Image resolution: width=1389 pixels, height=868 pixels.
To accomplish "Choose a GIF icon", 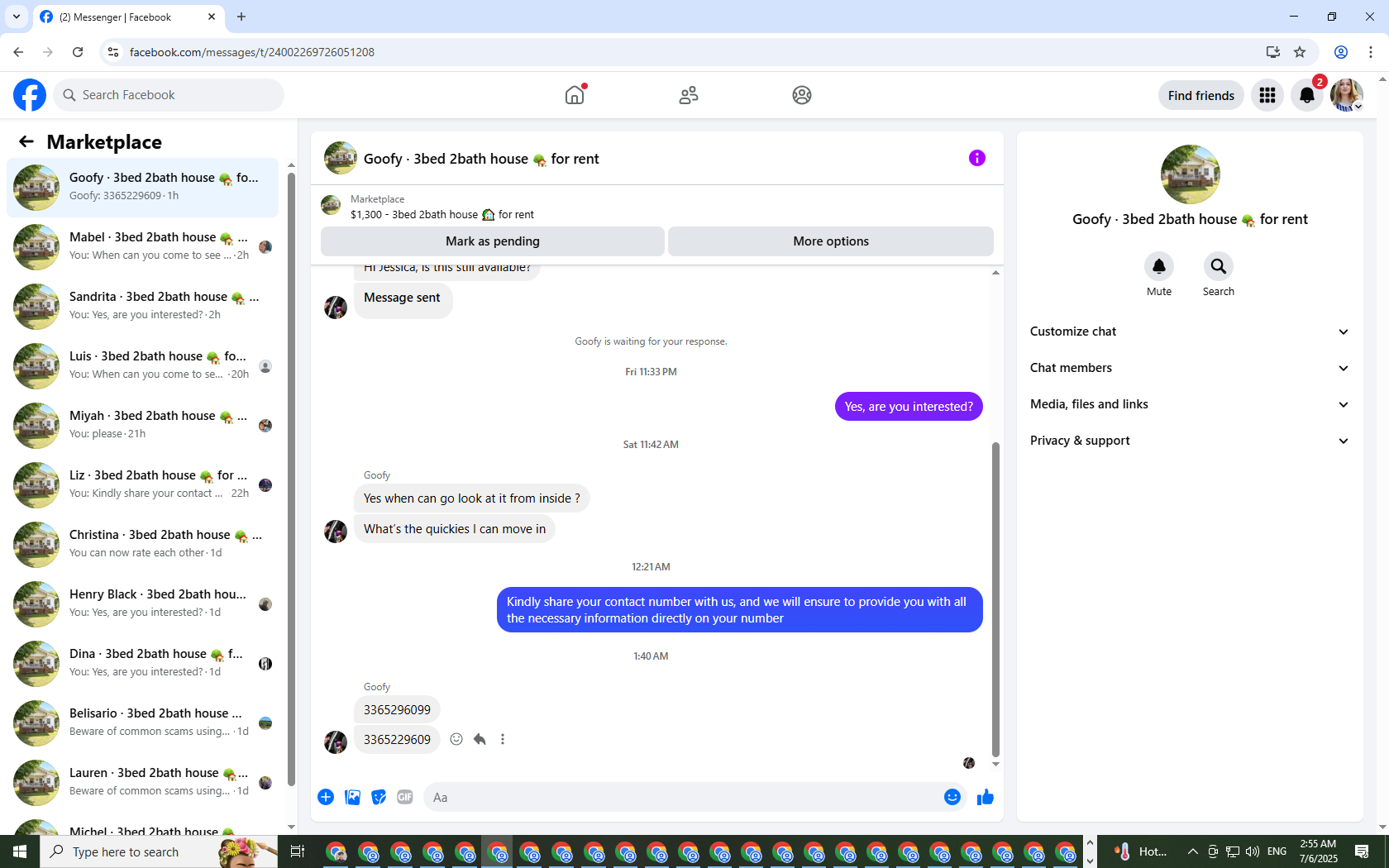I will pos(405,797).
